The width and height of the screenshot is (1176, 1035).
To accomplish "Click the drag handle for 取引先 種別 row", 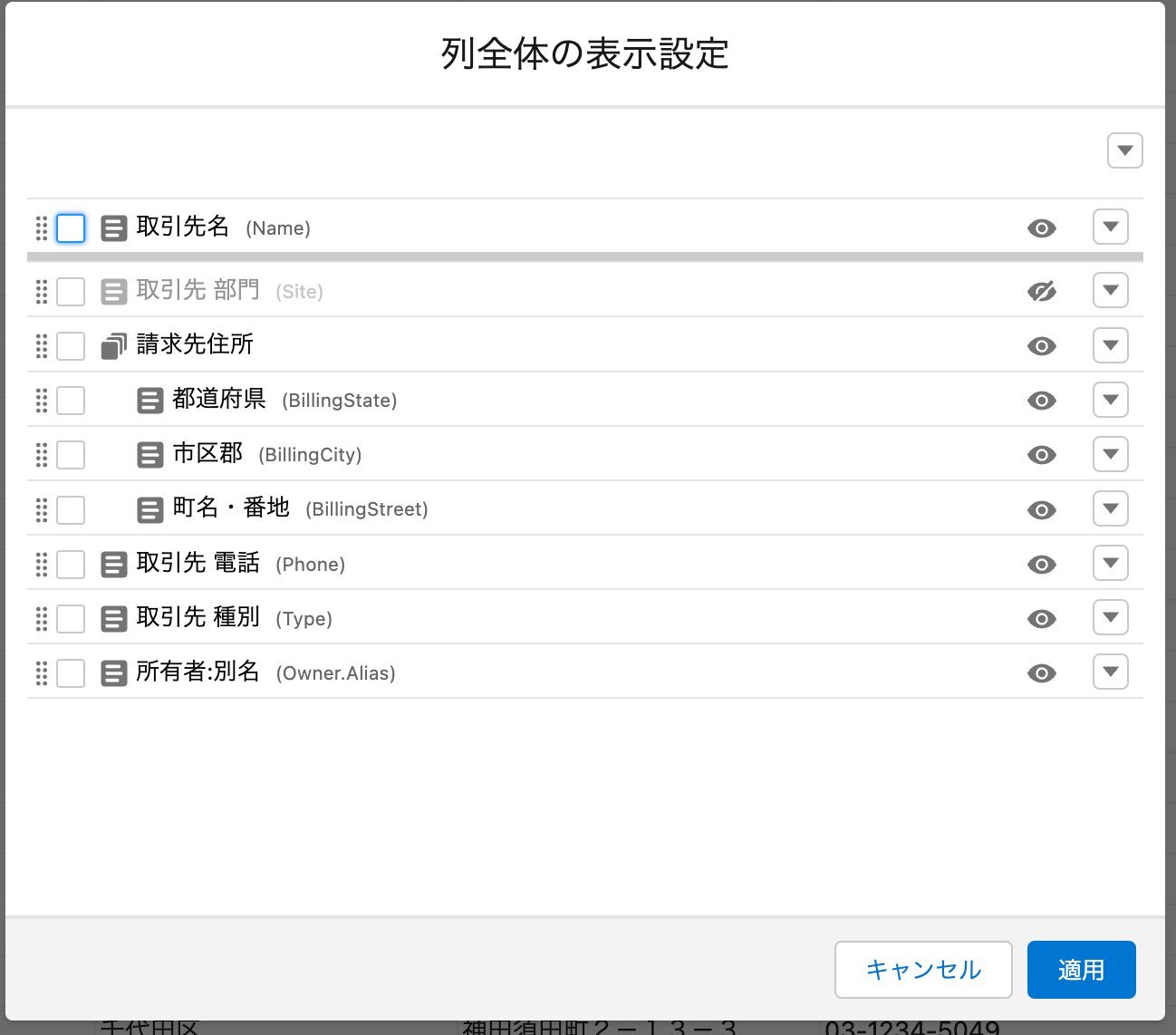I will point(42,619).
